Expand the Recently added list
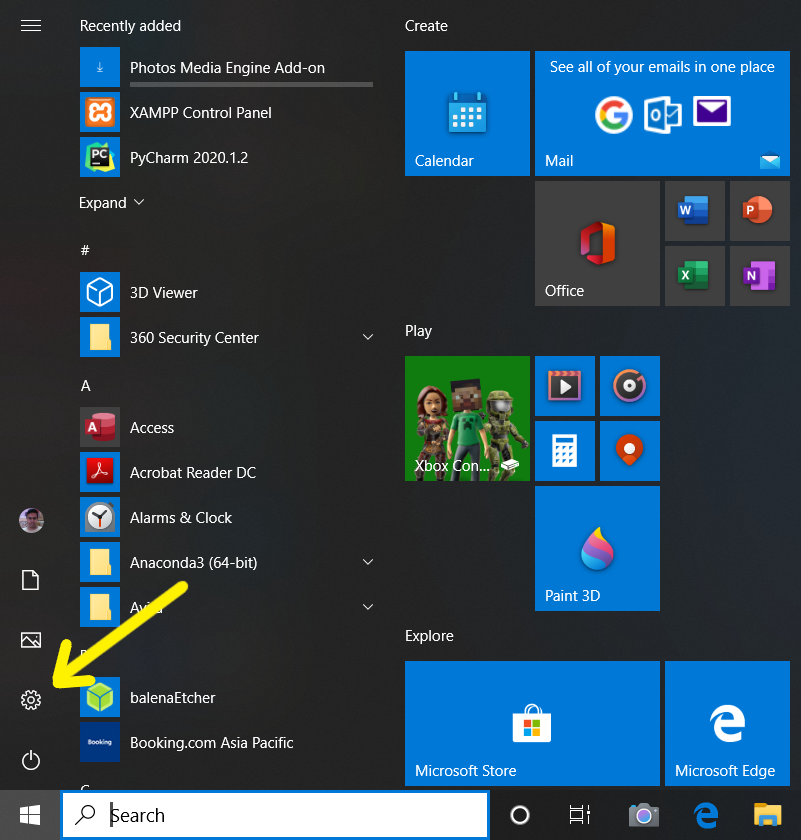 111,202
